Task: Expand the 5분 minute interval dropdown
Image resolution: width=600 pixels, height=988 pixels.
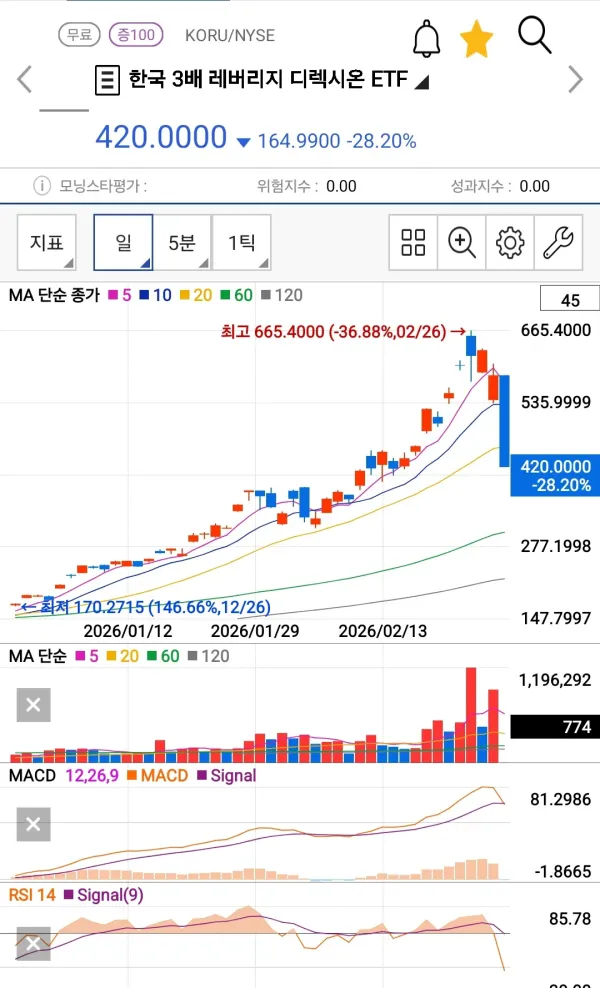Action: (x=183, y=243)
